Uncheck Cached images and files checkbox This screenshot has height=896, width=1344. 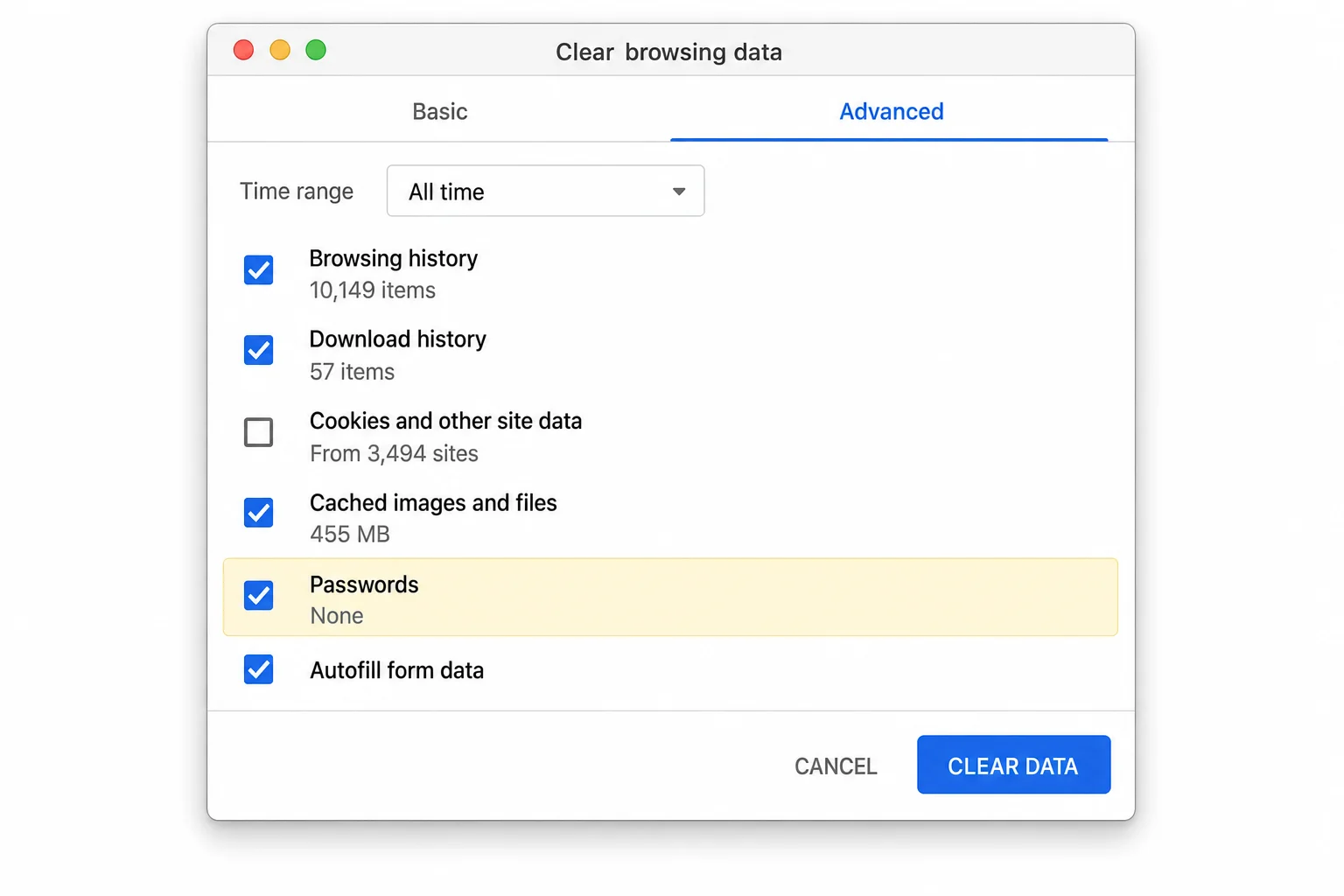pos(258,513)
